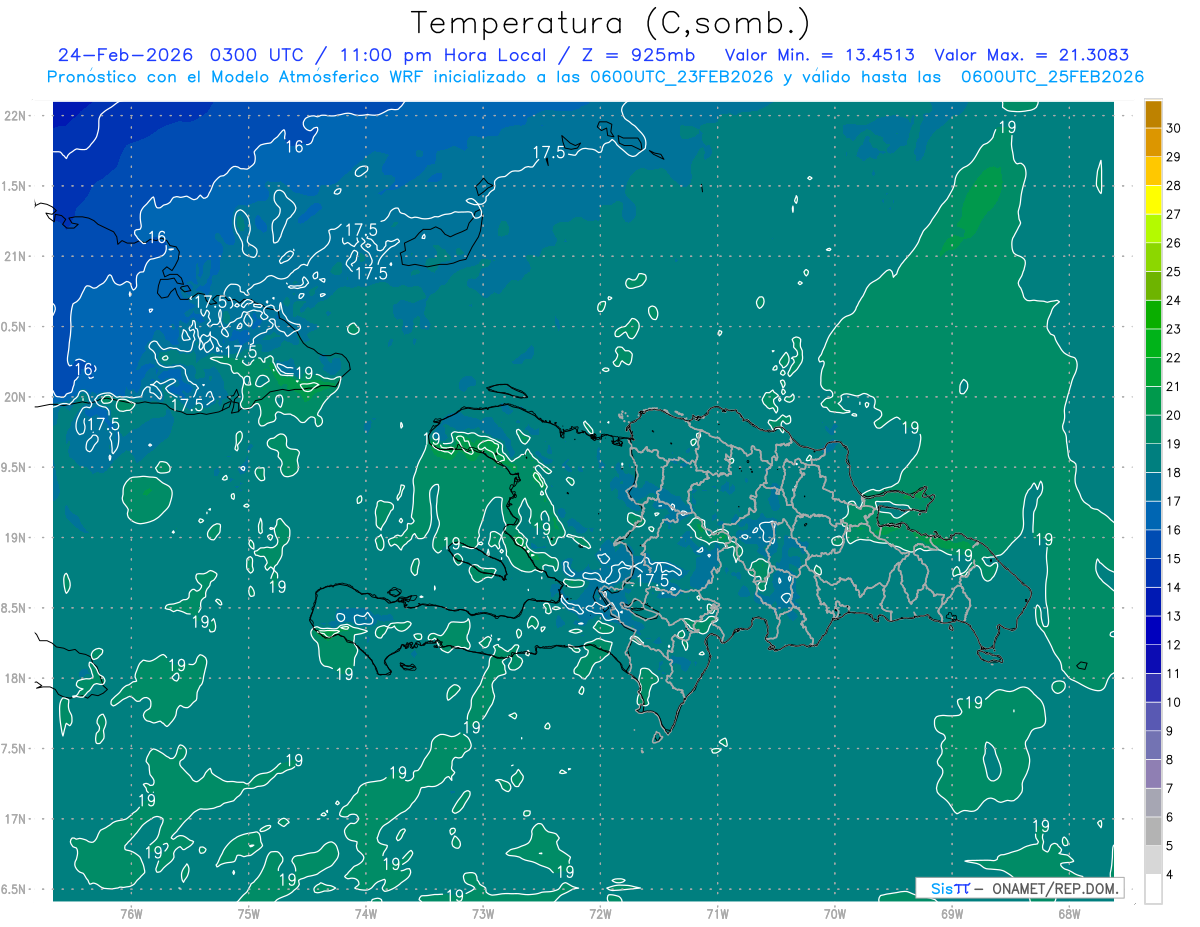1200x927 pixels.
Task: Select the 'Valor Min. = 13.4513' readout
Action: tap(819, 55)
